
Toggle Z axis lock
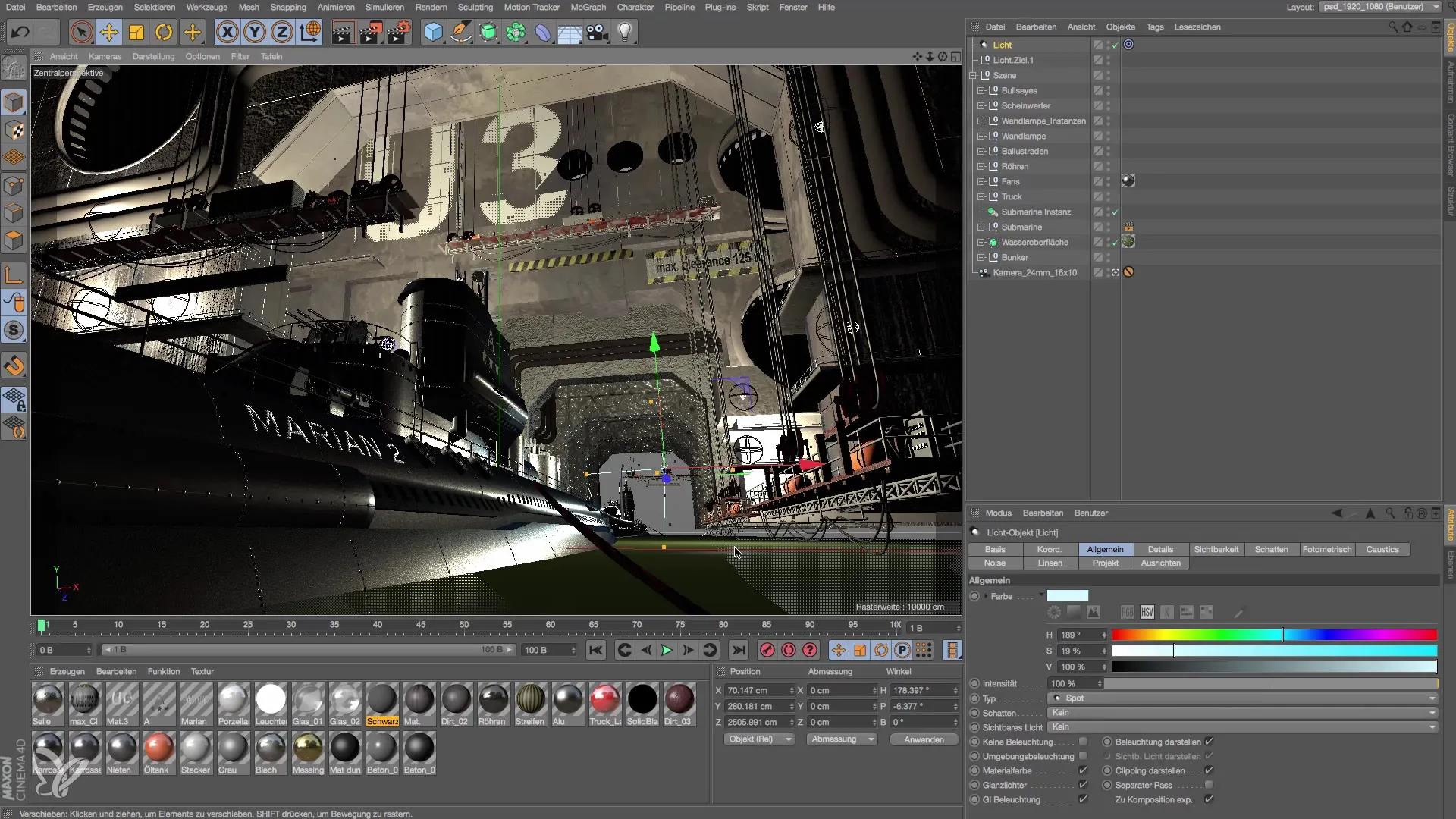tap(282, 32)
